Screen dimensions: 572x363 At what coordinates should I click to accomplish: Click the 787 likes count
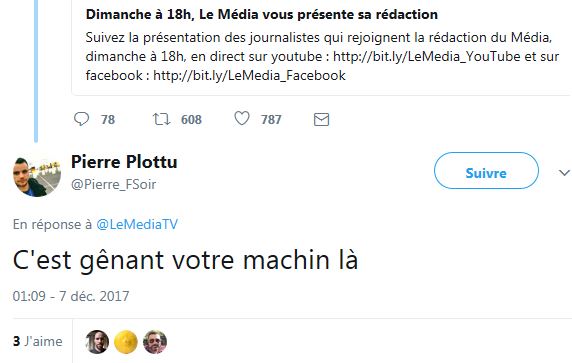[271, 120]
